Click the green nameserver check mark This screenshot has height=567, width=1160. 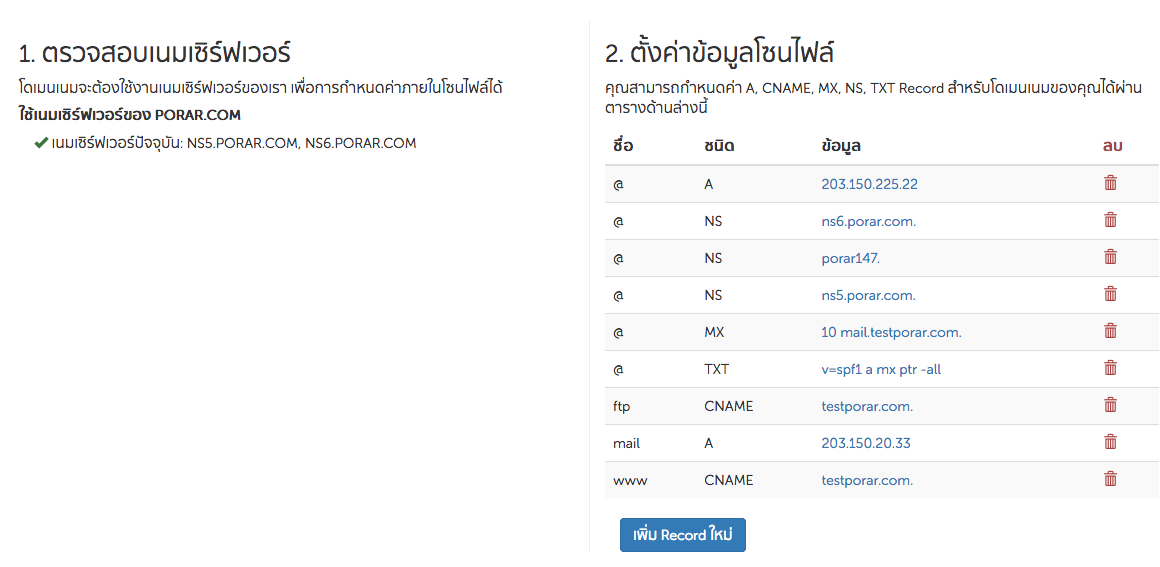tap(41, 143)
